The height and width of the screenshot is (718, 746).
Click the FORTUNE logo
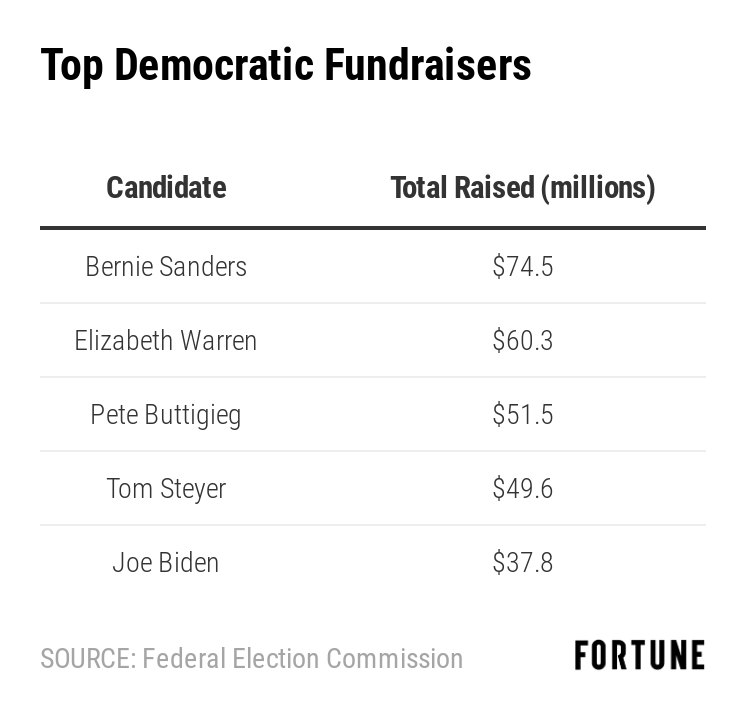639,656
